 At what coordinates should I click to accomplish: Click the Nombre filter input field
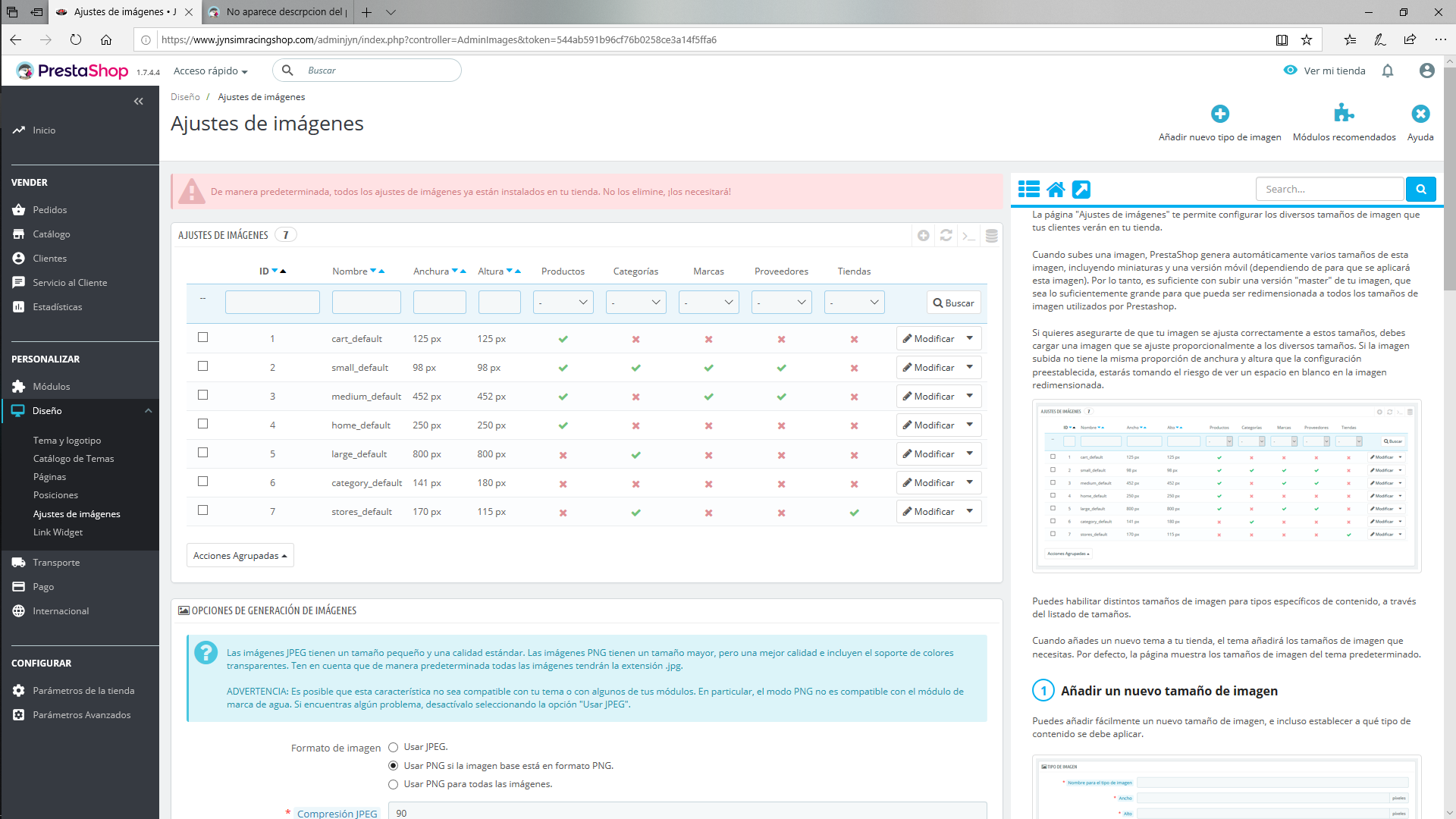(366, 303)
